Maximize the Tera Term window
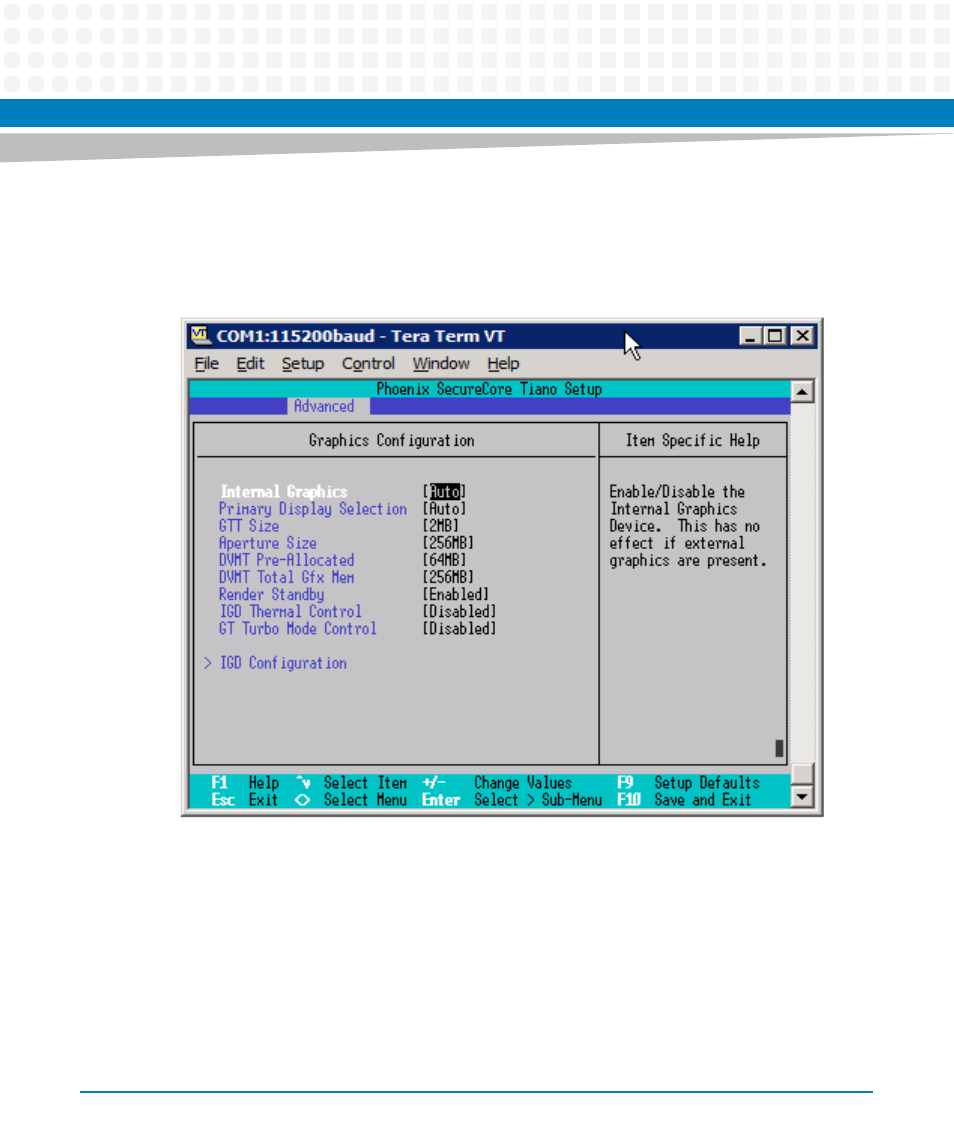The image size is (954, 1145). pos(774,336)
